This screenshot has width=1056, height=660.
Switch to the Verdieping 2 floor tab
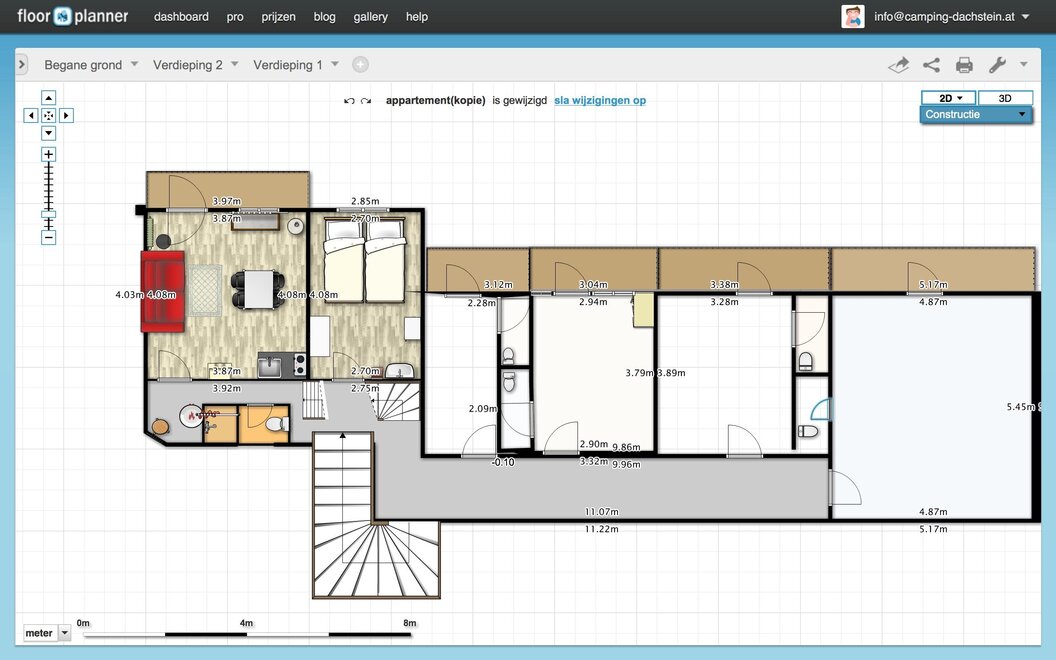click(188, 65)
